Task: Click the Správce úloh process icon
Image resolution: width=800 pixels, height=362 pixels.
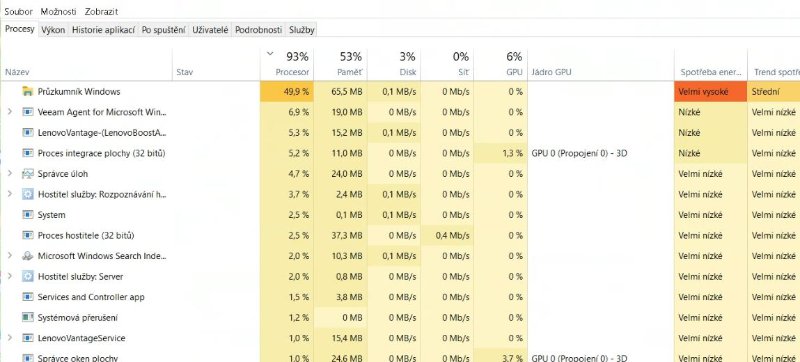Action: click(x=28, y=174)
